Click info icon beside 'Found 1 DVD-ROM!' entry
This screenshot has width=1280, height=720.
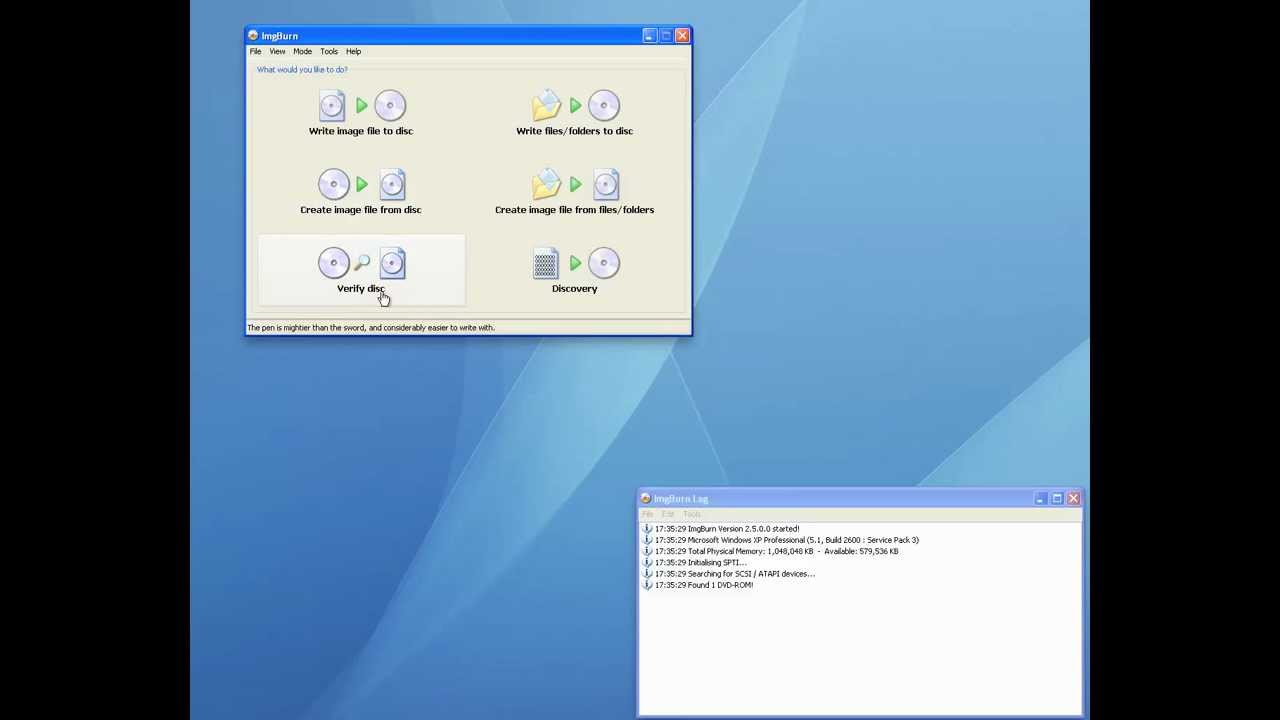click(x=647, y=585)
